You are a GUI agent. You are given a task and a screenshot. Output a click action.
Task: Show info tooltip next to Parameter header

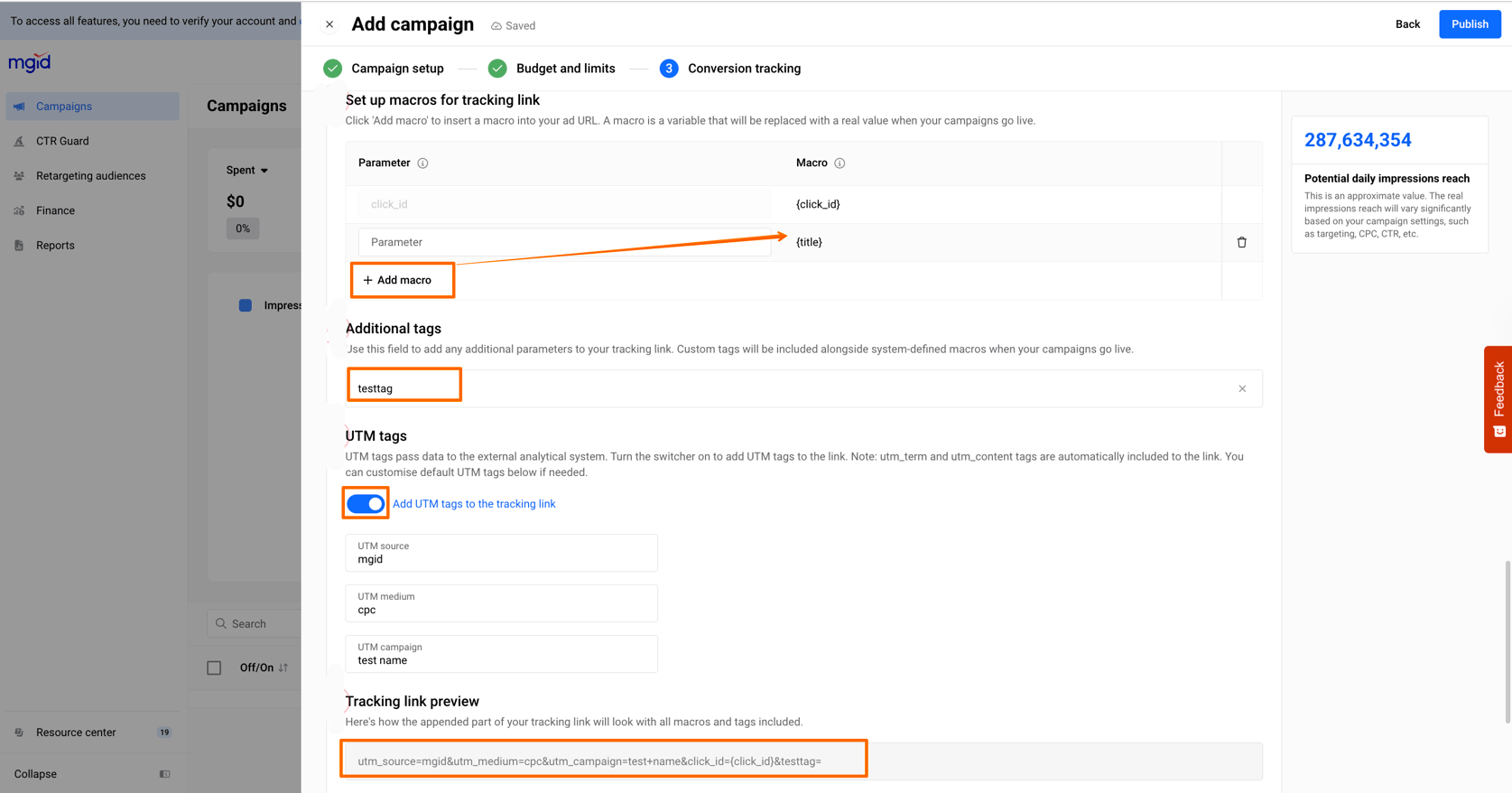pyautogui.click(x=422, y=163)
